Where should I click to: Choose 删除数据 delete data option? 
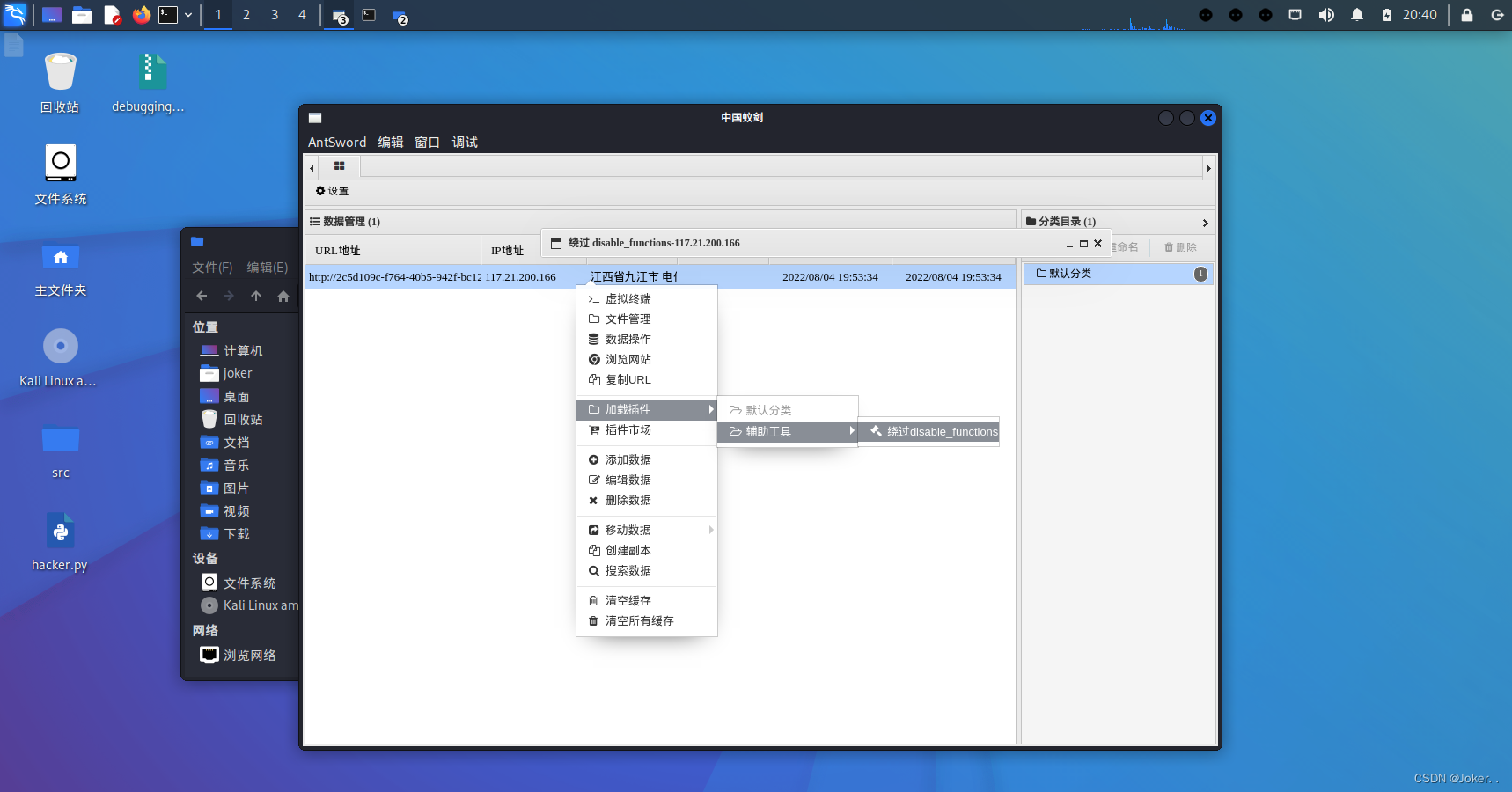click(628, 501)
